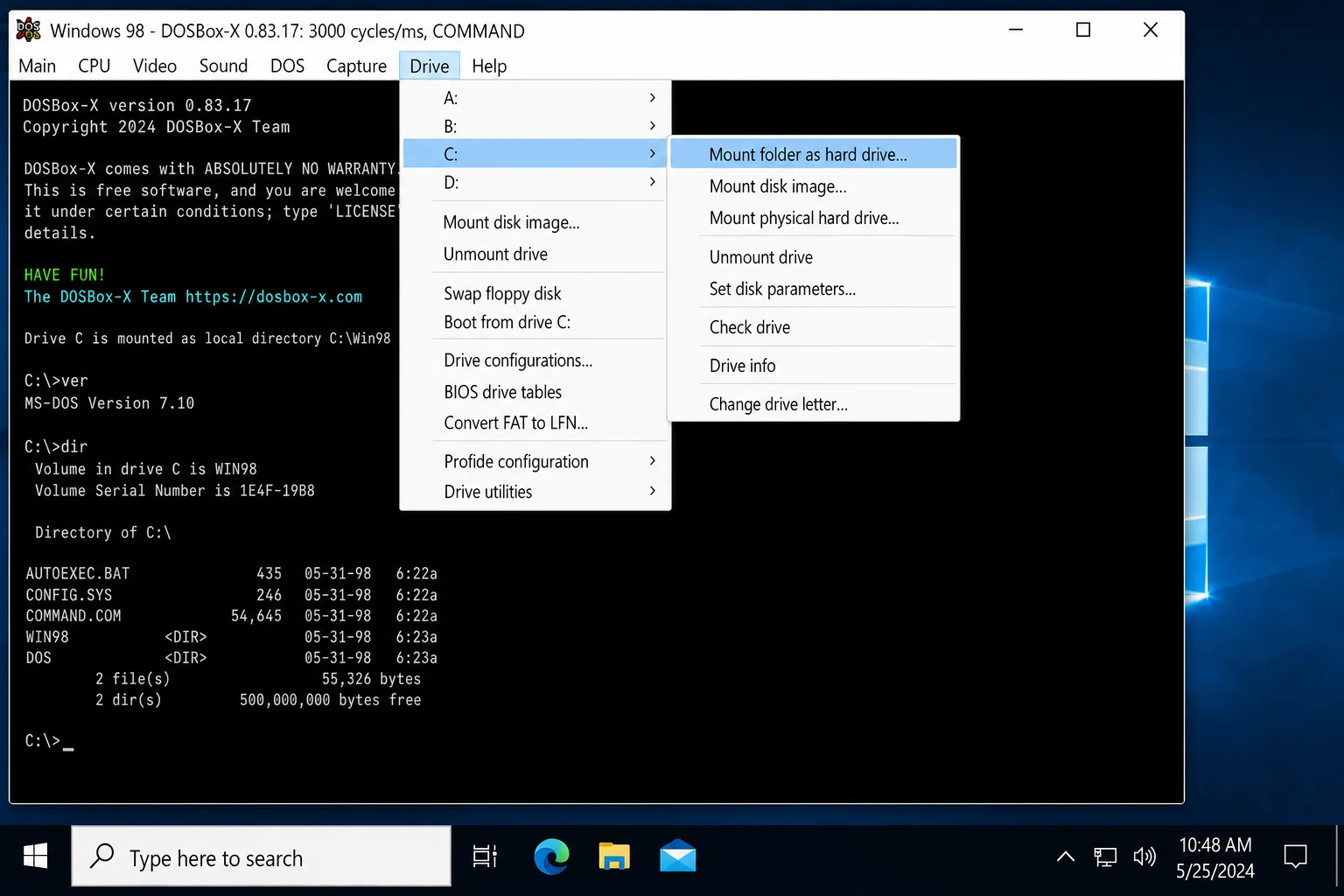Screen dimensions: 1344x896
Task: Open BIOS drive tables
Action: pyautogui.click(x=535, y=392)
